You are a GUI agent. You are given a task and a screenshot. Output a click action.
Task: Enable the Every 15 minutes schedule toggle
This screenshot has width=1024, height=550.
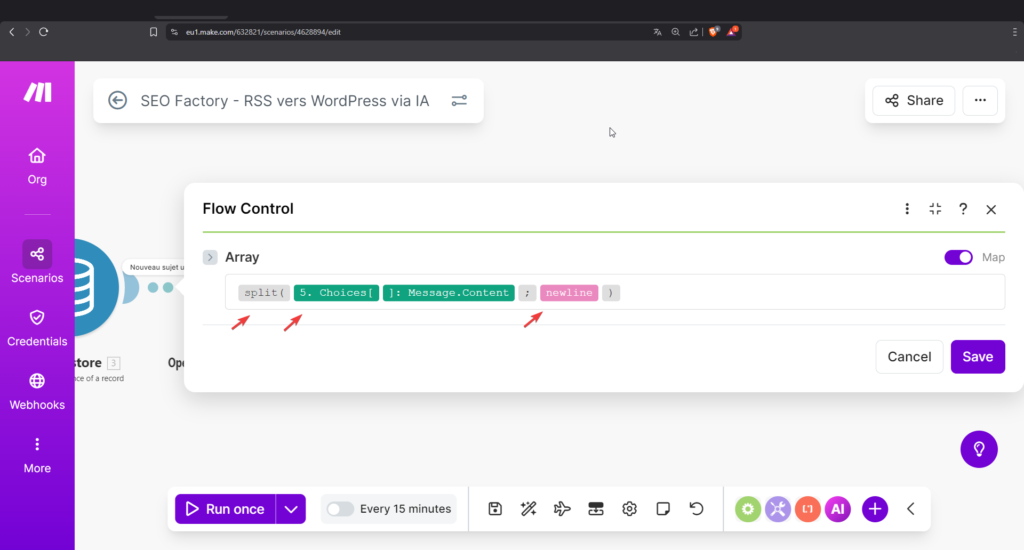click(x=340, y=509)
